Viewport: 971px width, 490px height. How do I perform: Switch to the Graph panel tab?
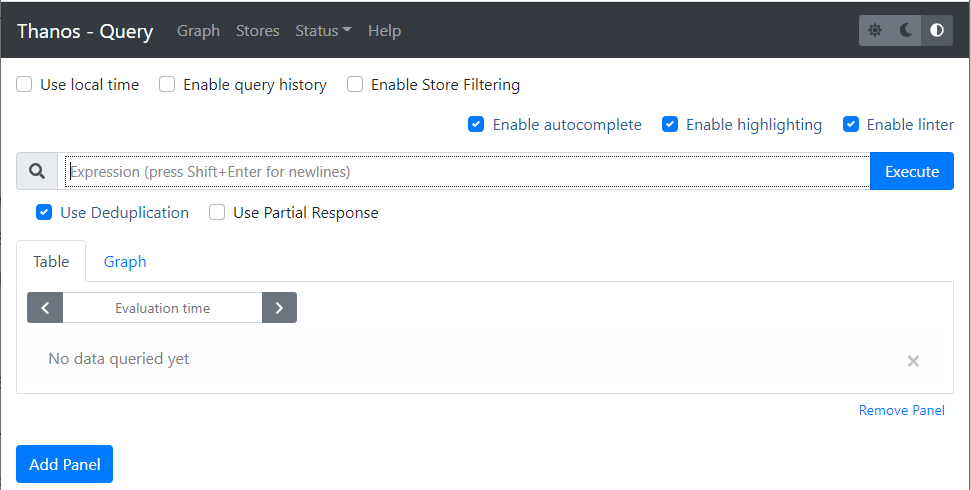point(125,262)
